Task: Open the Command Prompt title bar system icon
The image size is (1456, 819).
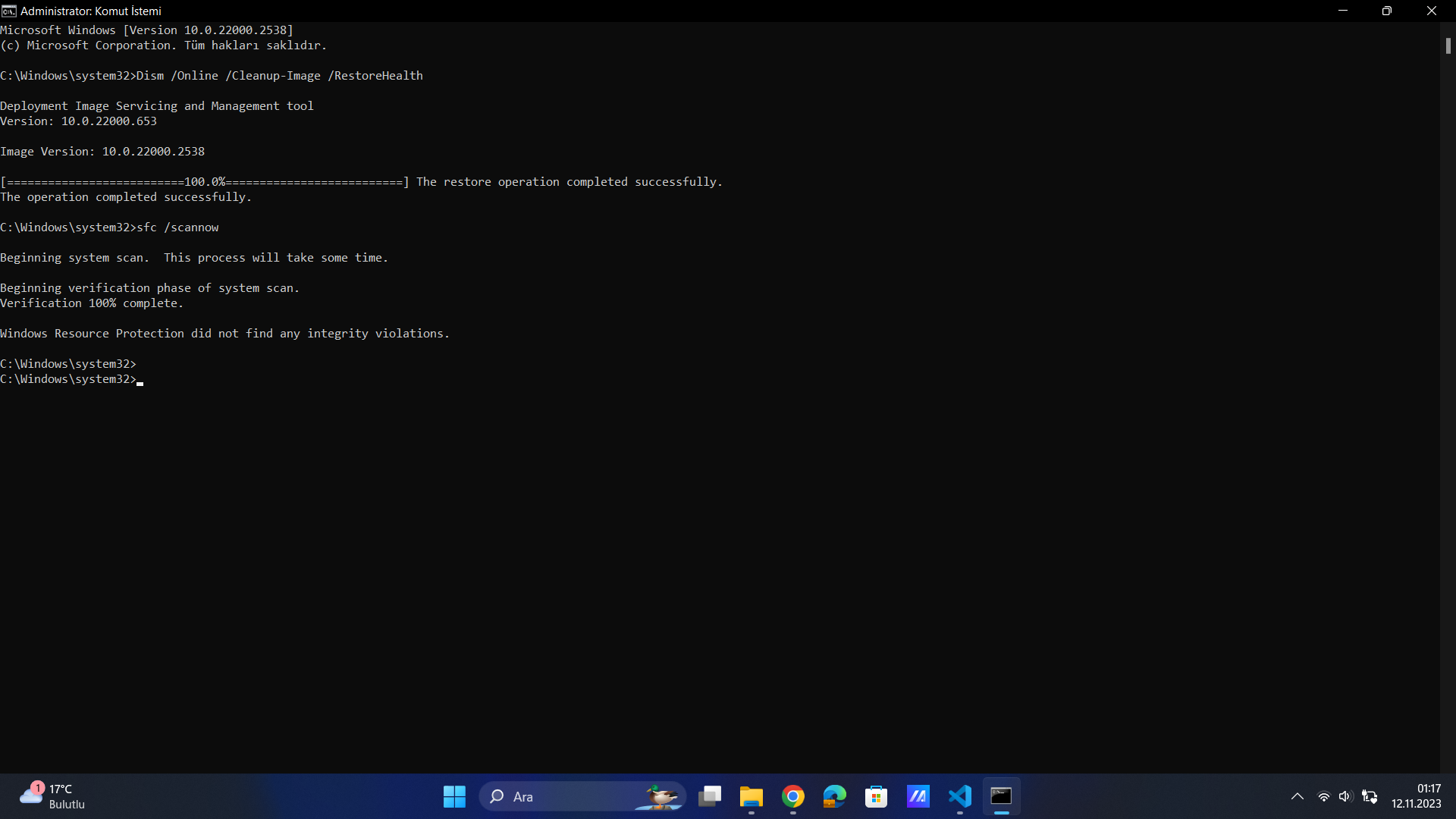Action: (9, 11)
